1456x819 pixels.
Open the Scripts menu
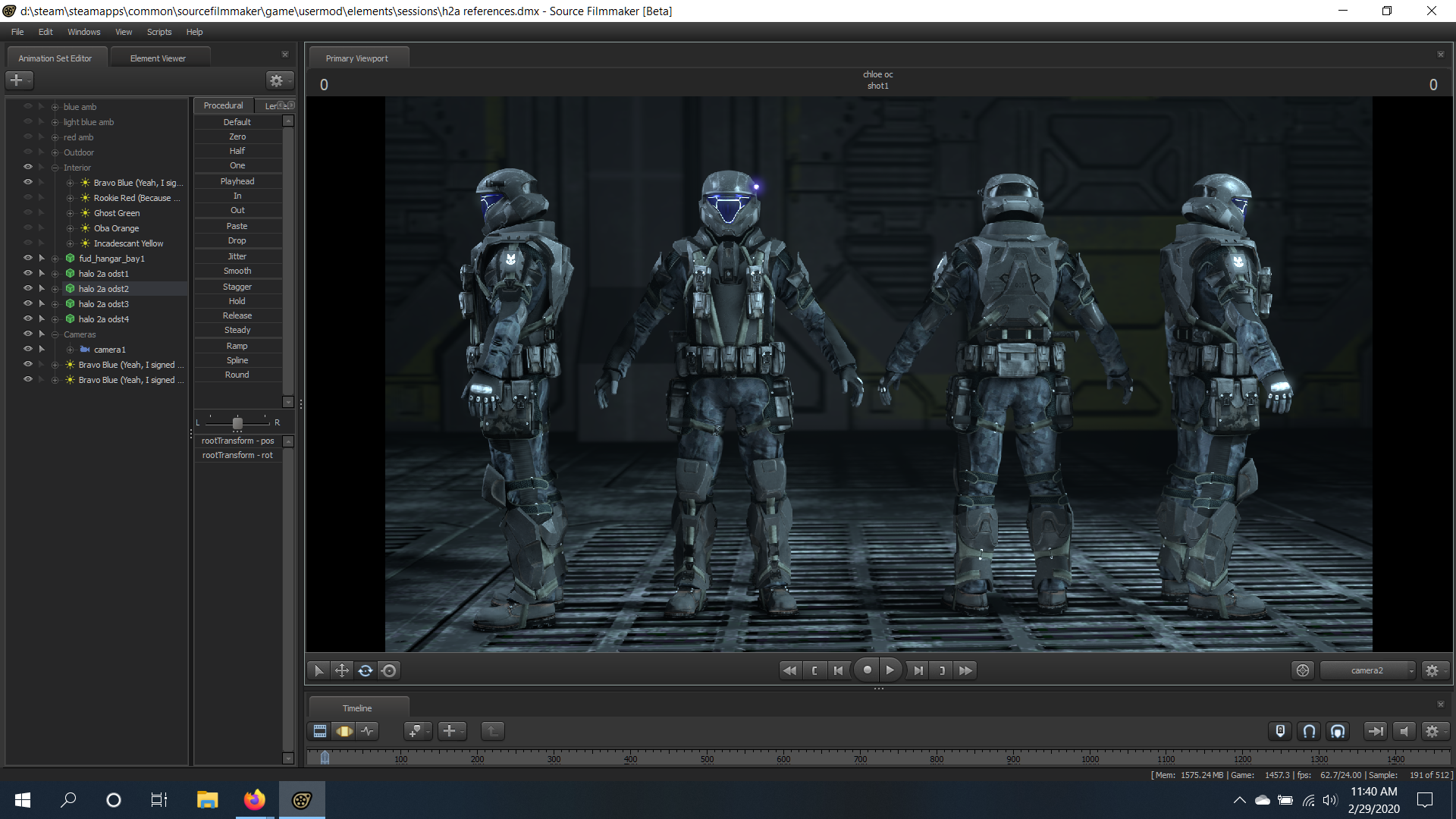click(159, 32)
